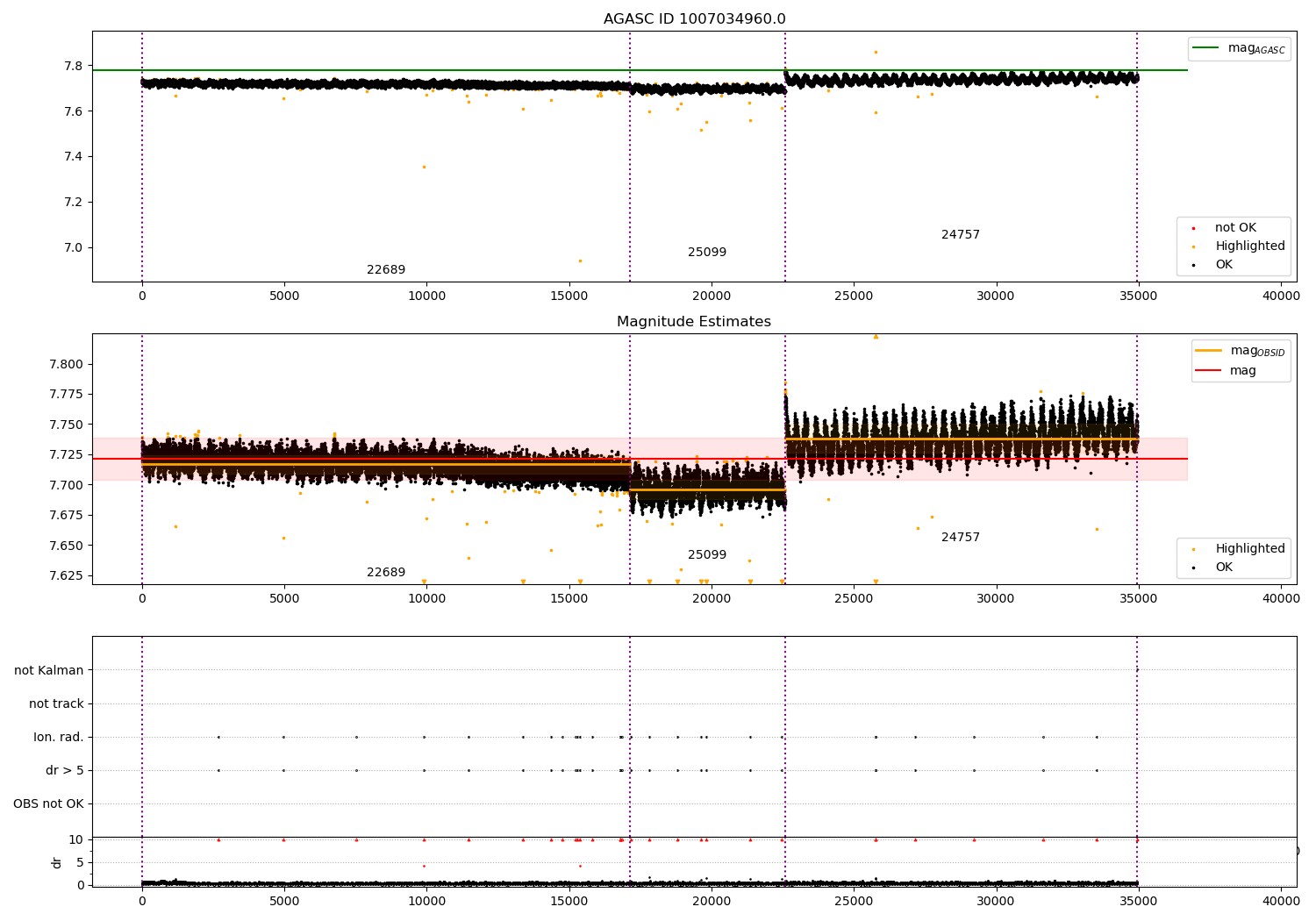Click 22689 label in Magnitude Estimates plot

(386, 573)
